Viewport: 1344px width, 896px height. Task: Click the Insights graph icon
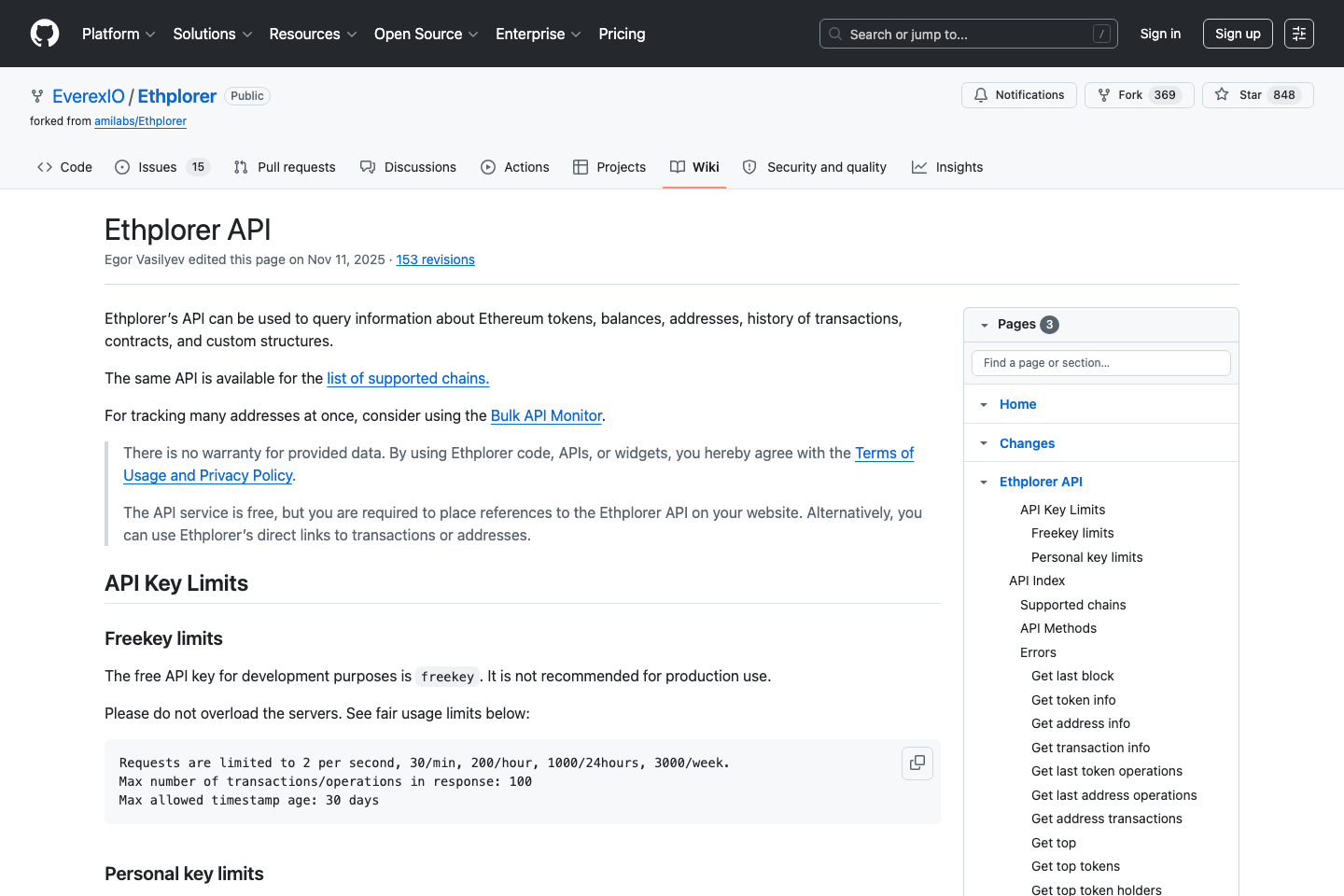point(919,166)
